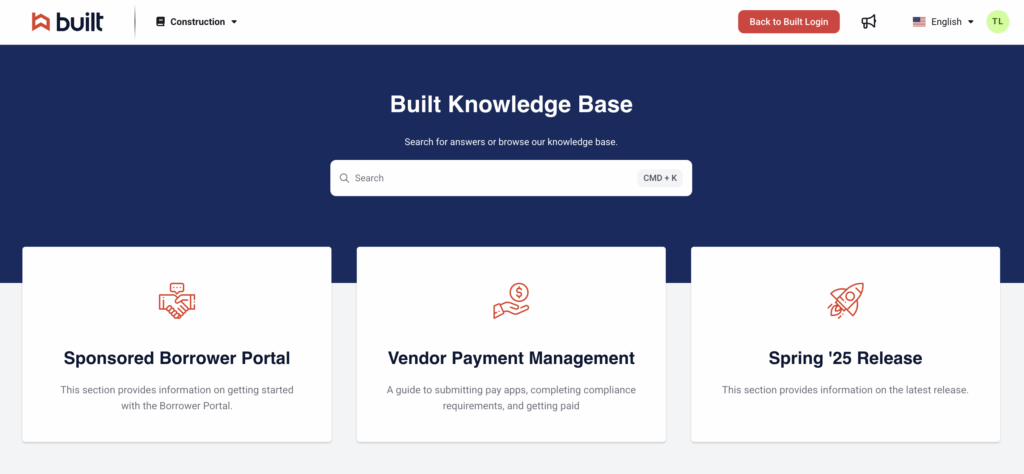1024x474 pixels.
Task: Open the Vendor Payment Management title link
Action: [x=511, y=358]
